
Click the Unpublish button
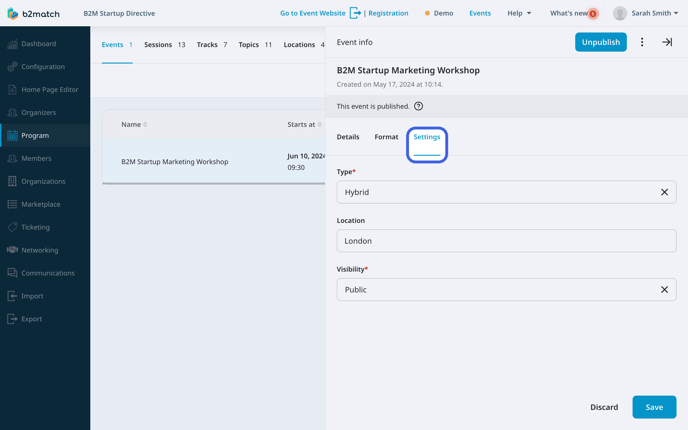(x=601, y=42)
